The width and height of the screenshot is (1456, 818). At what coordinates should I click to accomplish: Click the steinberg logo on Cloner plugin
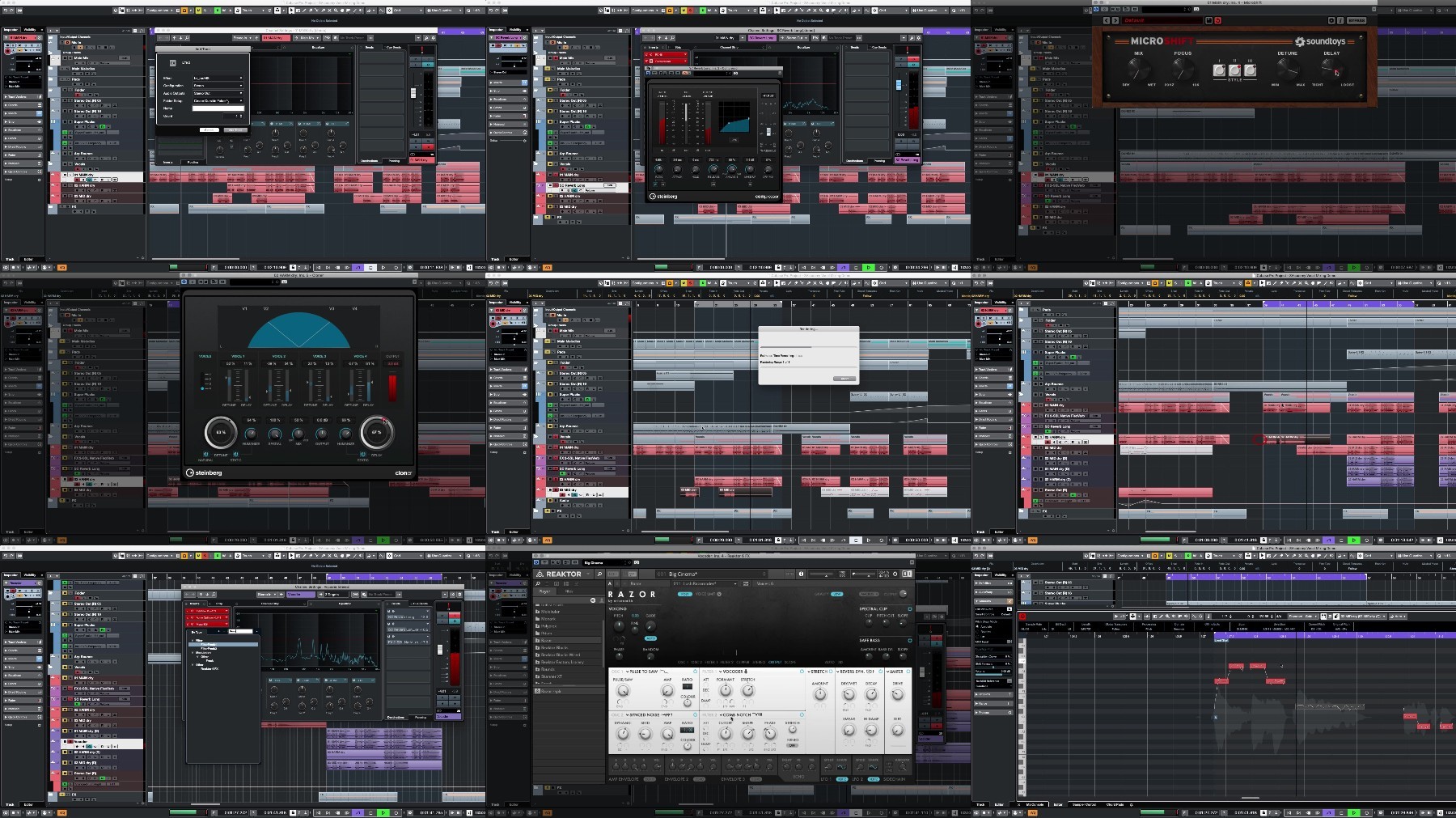[204, 473]
